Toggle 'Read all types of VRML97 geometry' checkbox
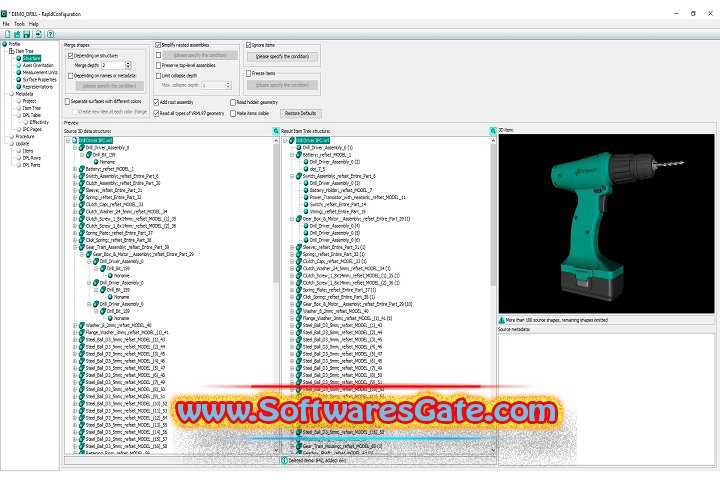This screenshot has width=720, height=480. coord(156,113)
